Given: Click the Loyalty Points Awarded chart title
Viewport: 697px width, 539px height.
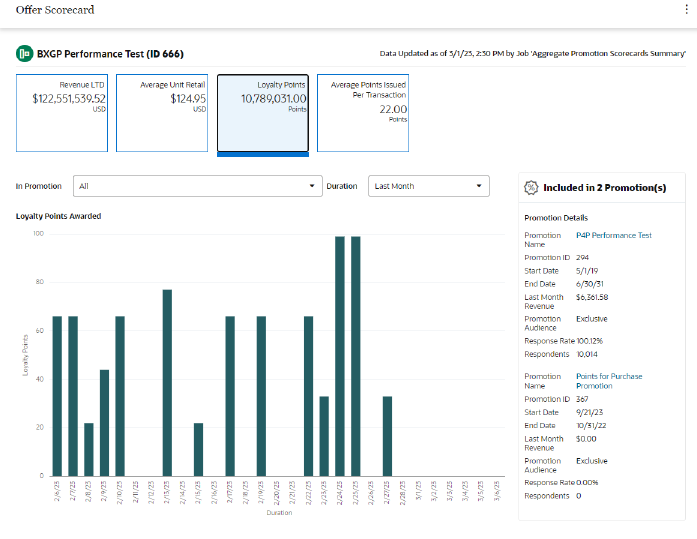Looking at the screenshot, I should [58, 216].
